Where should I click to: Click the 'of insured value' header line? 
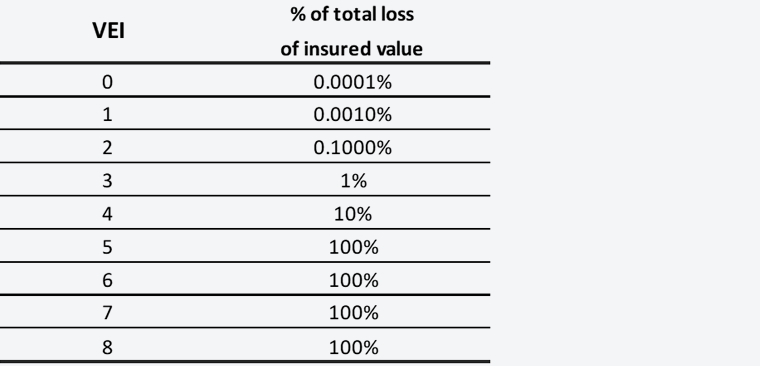351,48
